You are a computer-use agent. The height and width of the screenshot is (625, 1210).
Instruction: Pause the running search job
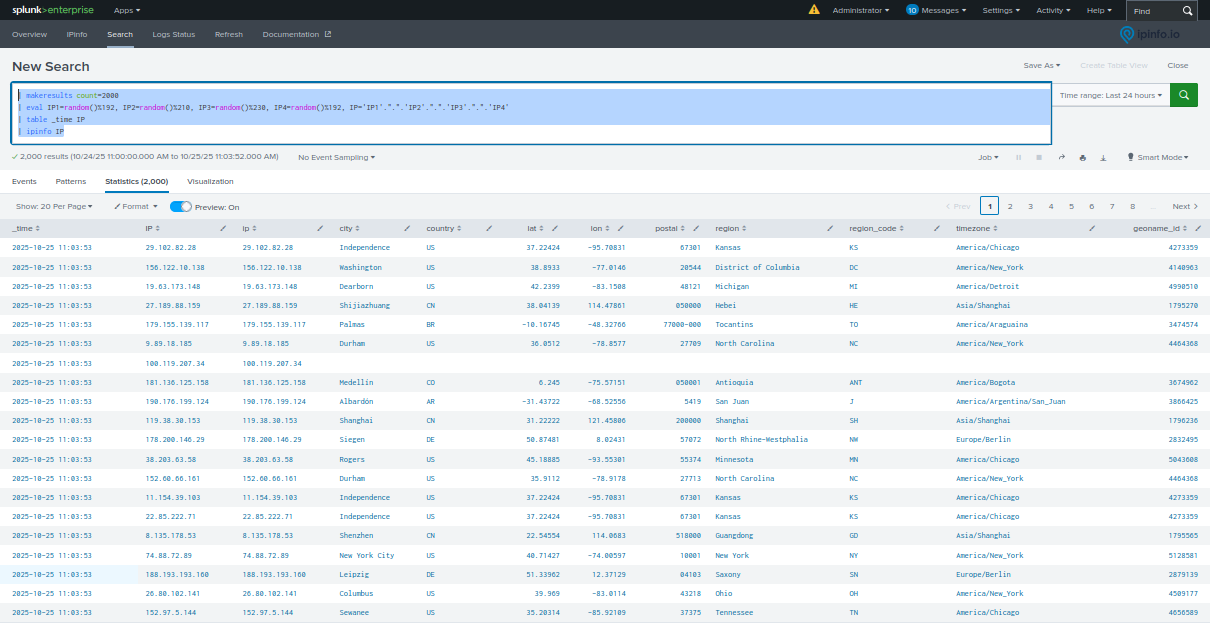coord(1019,157)
